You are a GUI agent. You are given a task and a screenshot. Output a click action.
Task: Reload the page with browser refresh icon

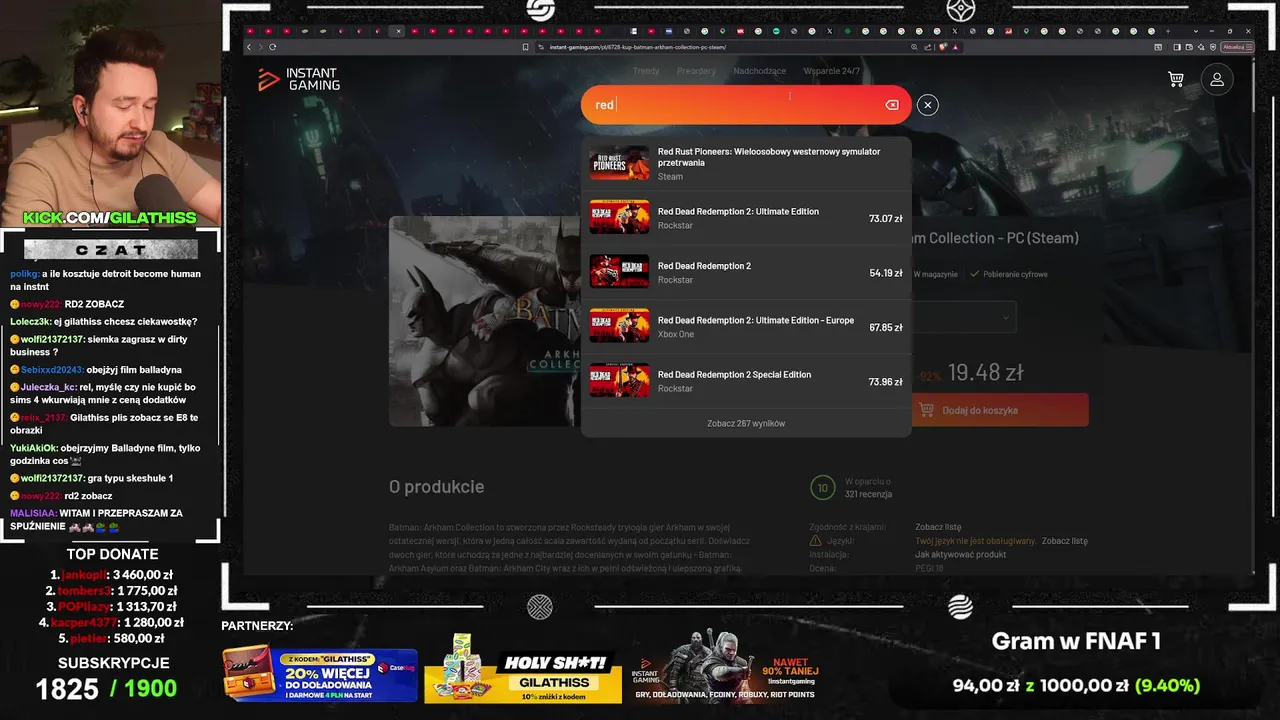click(272, 47)
